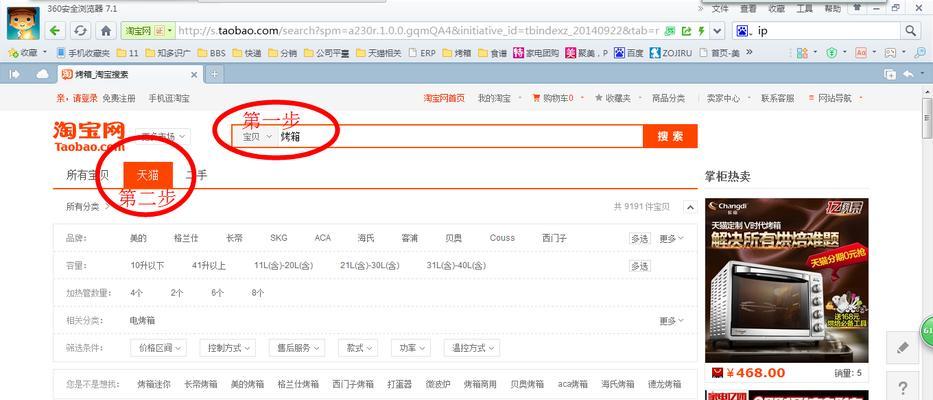
Task: Open the 款式 filter dropdown
Action: click(x=358, y=348)
